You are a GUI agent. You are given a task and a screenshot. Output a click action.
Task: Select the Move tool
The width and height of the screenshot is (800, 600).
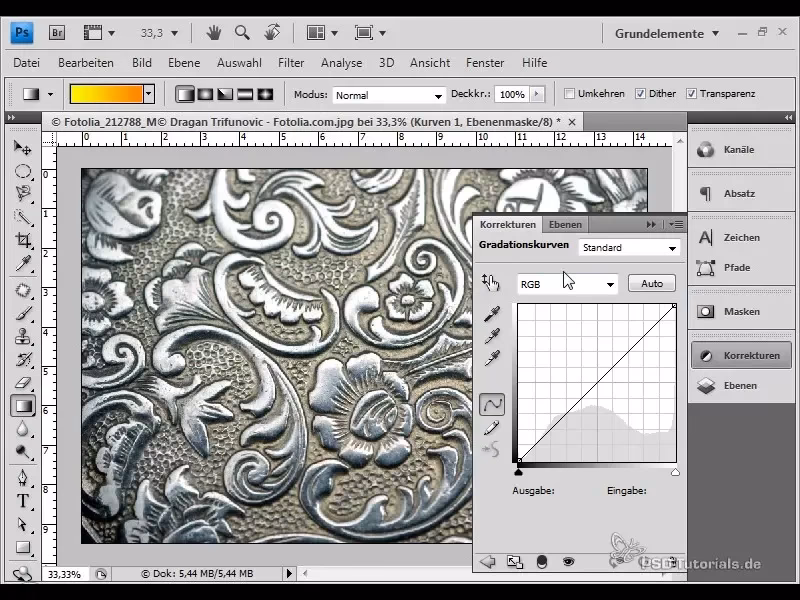22,148
